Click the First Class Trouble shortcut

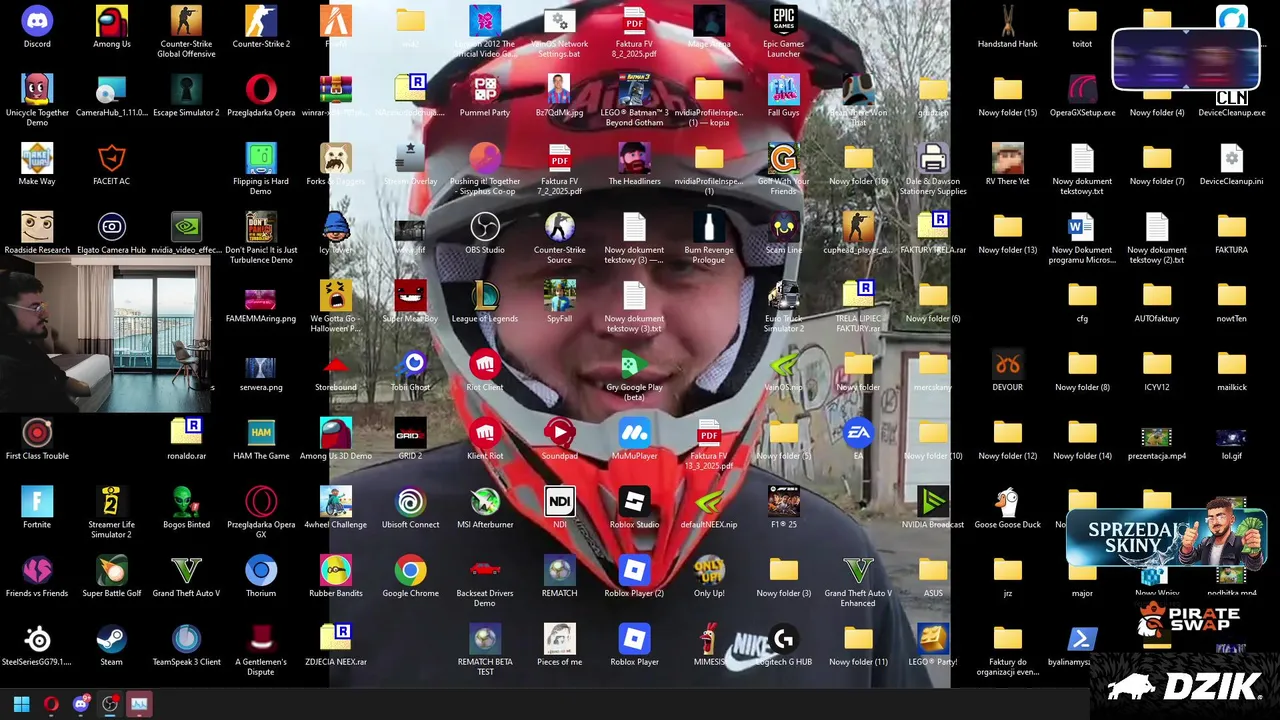click(x=37, y=439)
